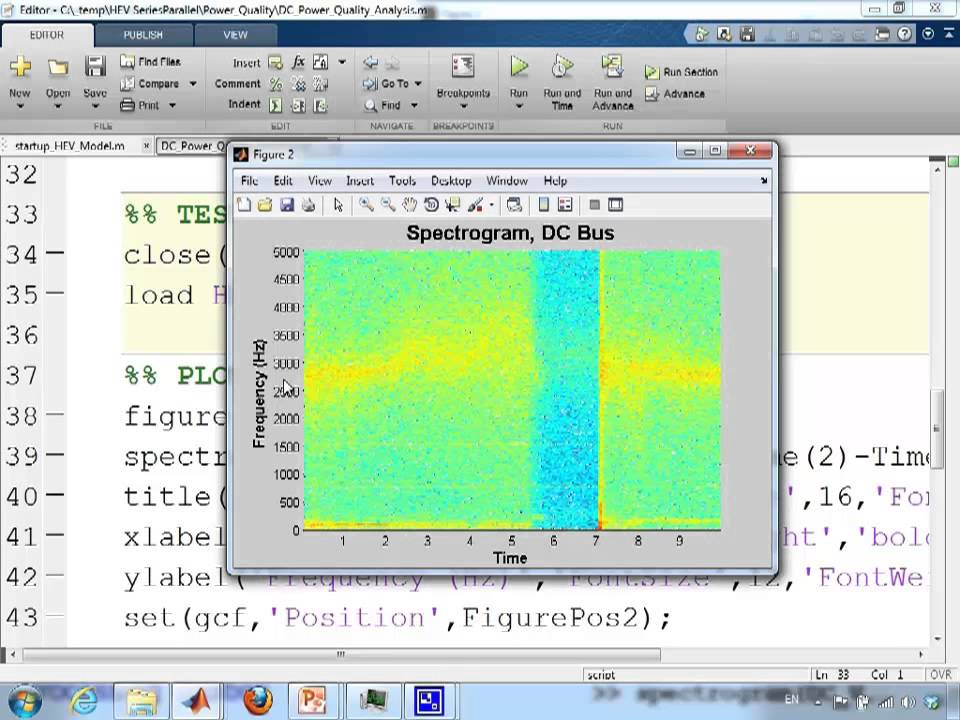Expand the Go To dropdown arrow
960x720 pixels.
click(x=418, y=83)
